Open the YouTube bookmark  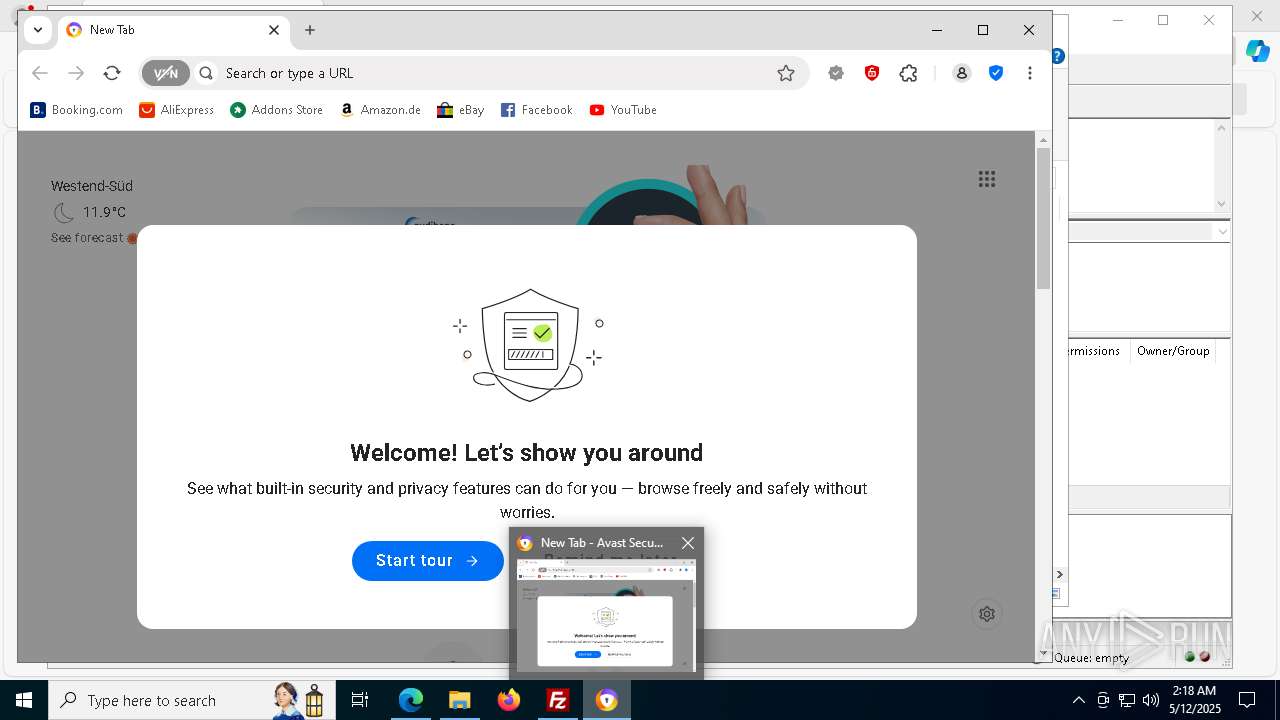[x=623, y=110]
